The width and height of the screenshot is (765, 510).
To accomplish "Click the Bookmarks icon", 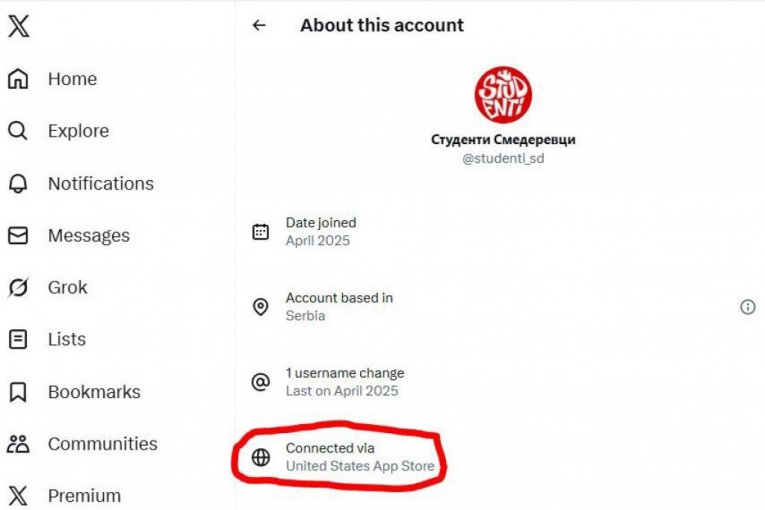I will pyautogui.click(x=18, y=392).
